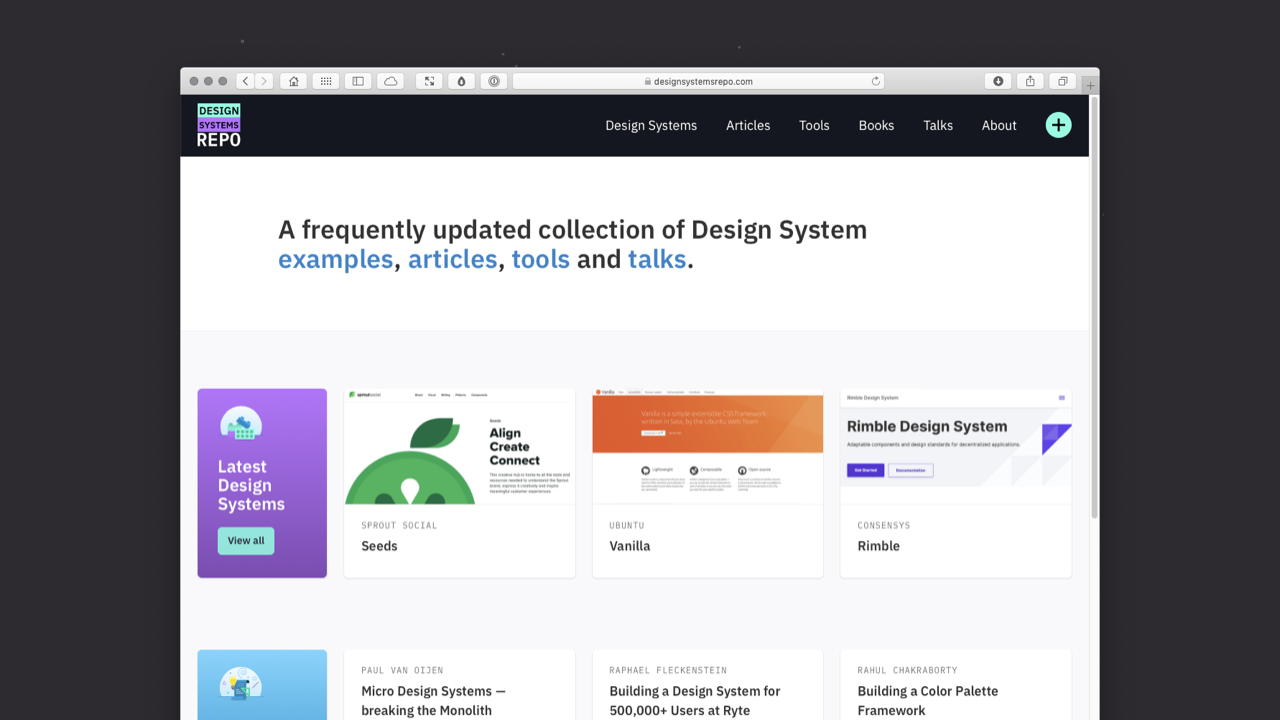This screenshot has width=1280, height=720.
Task: Click the address bar showing designsystemsrepo.com
Action: tap(698, 81)
